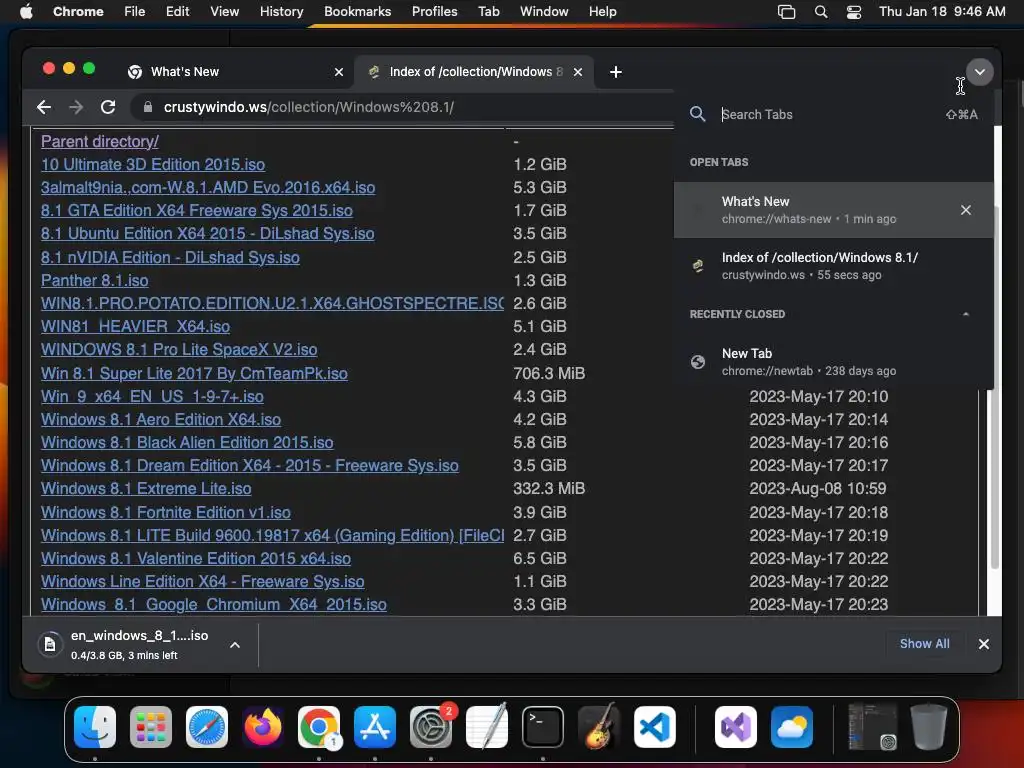Image resolution: width=1024 pixels, height=768 pixels.
Task: Open App Store from the dock
Action: click(x=375, y=727)
